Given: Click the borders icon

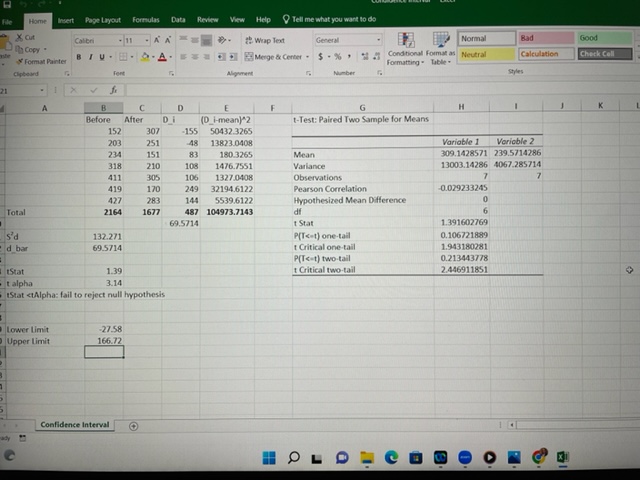Looking at the screenshot, I should 123,57.
